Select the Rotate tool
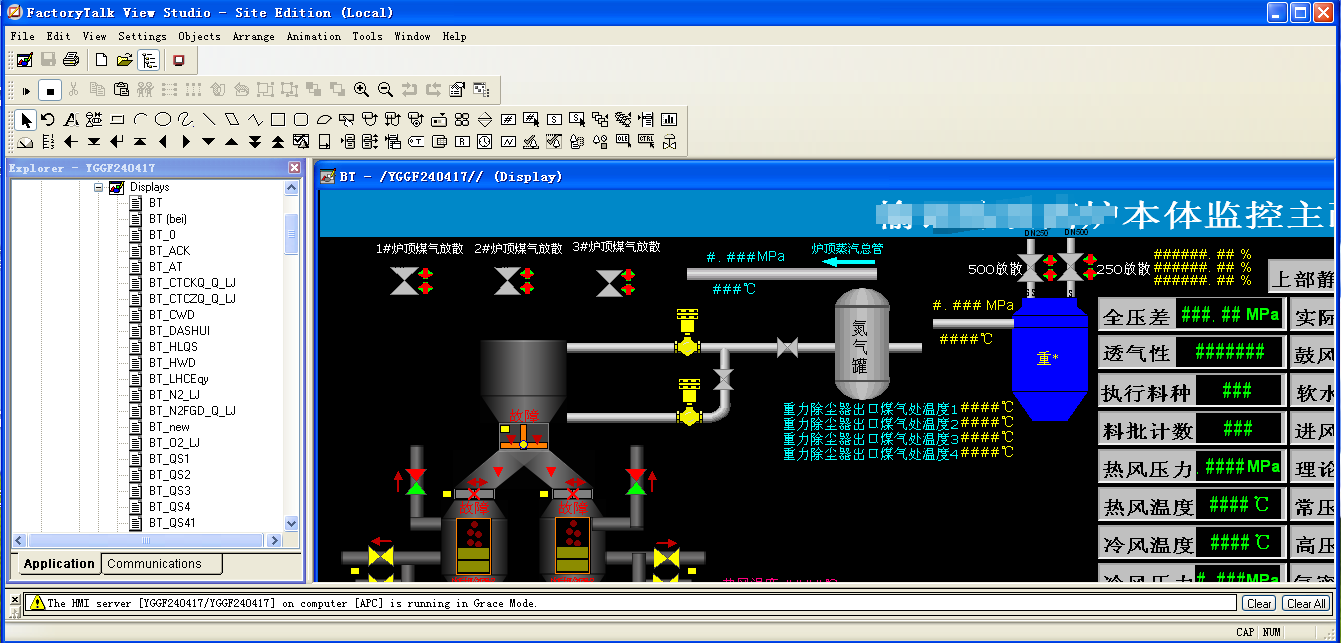 46,118
